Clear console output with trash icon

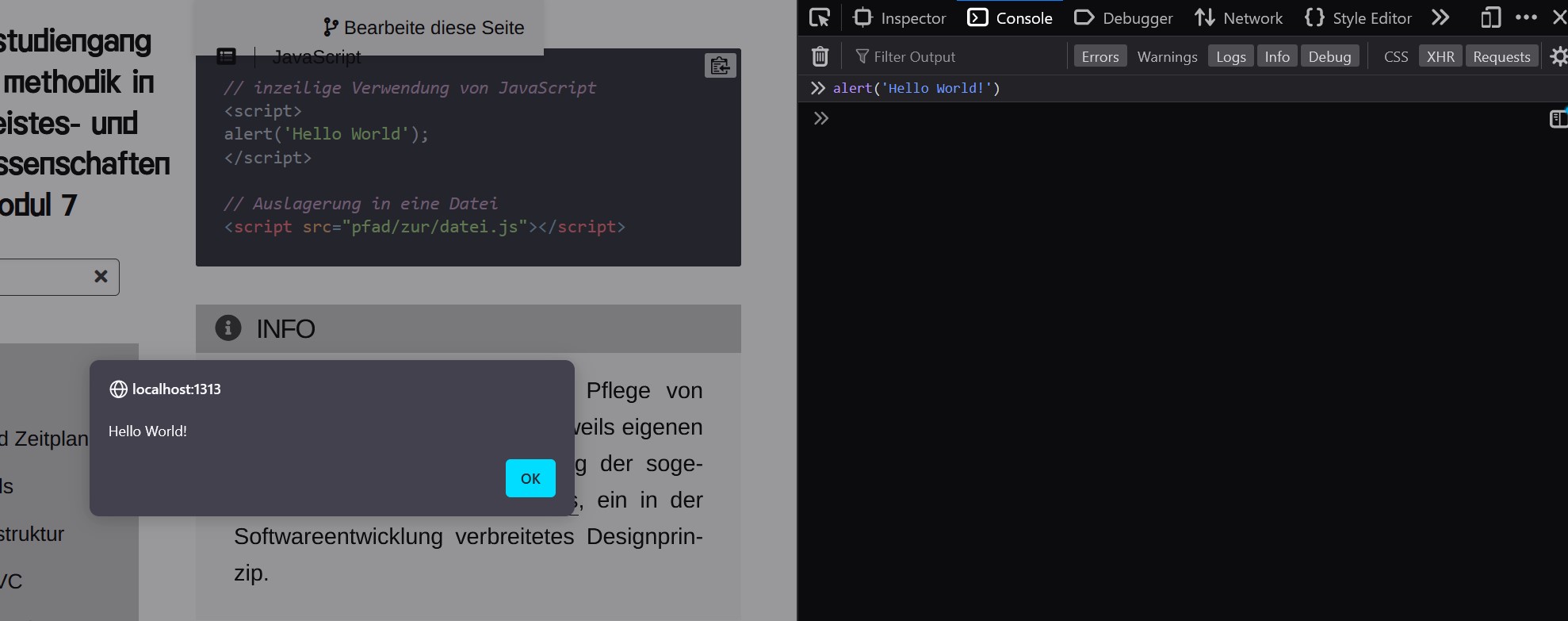point(820,56)
